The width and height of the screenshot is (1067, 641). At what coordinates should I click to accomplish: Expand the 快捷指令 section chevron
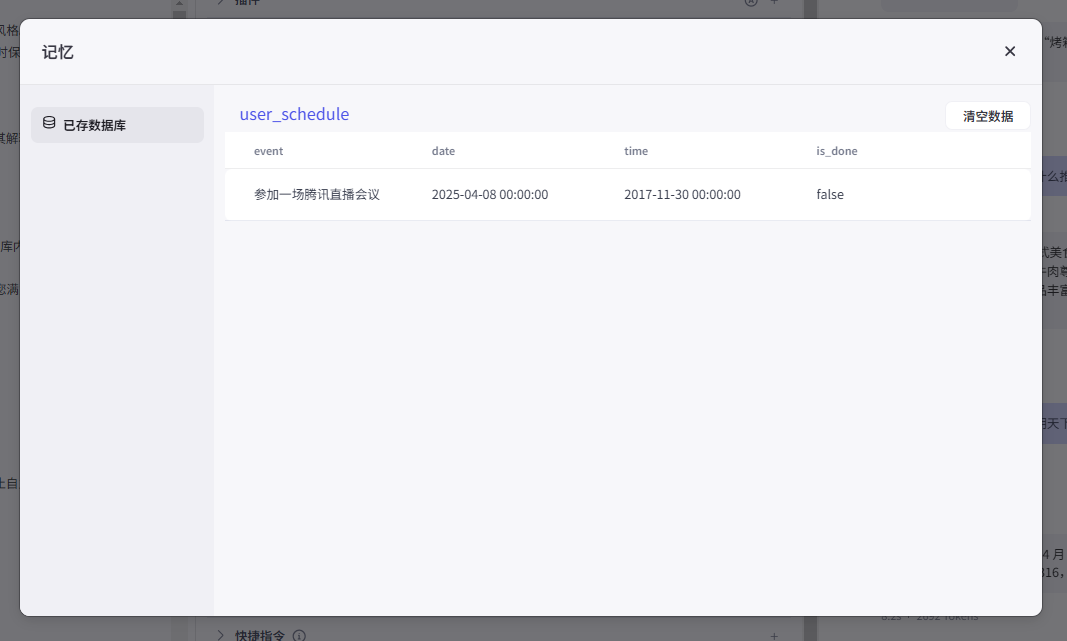[221, 634]
